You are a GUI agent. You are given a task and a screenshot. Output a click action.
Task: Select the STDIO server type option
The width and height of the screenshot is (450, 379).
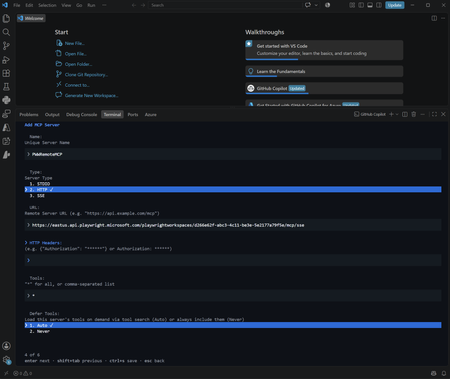click(x=233, y=184)
